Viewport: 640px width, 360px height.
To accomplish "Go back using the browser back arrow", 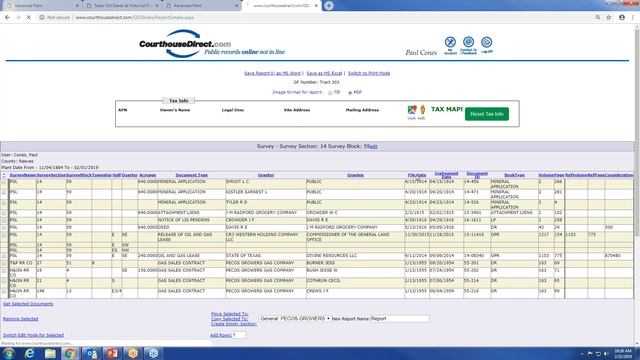I will [x=7, y=18].
